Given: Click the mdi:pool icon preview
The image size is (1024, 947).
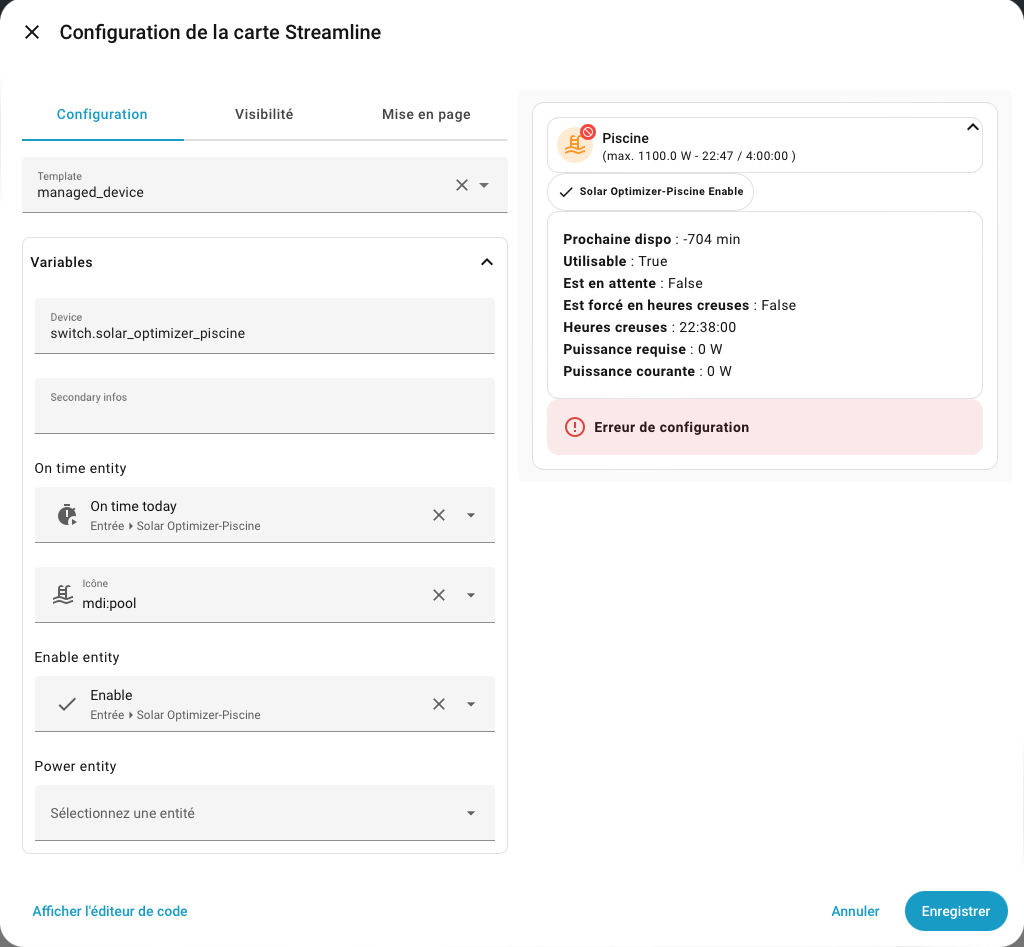Looking at the screenshot, I should point(63,595).
